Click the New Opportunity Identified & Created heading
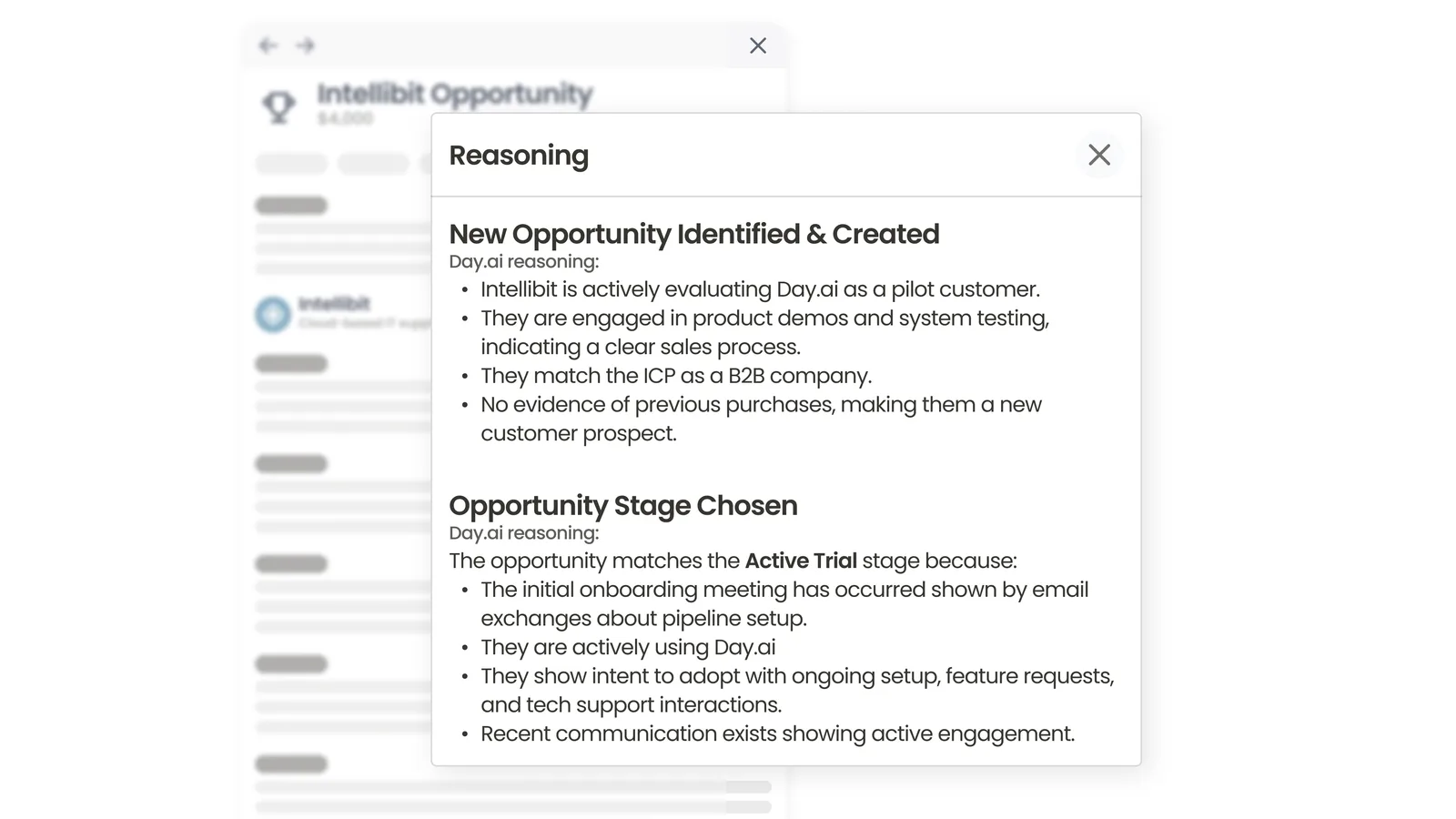This screenshot has width=1456, height=819. [694, 234]
